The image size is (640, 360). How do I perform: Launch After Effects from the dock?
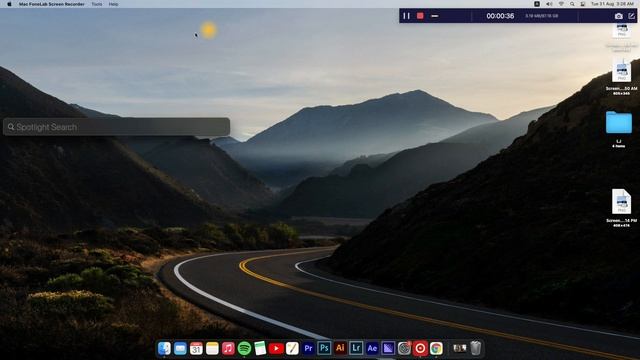click(x=372, y=348)
